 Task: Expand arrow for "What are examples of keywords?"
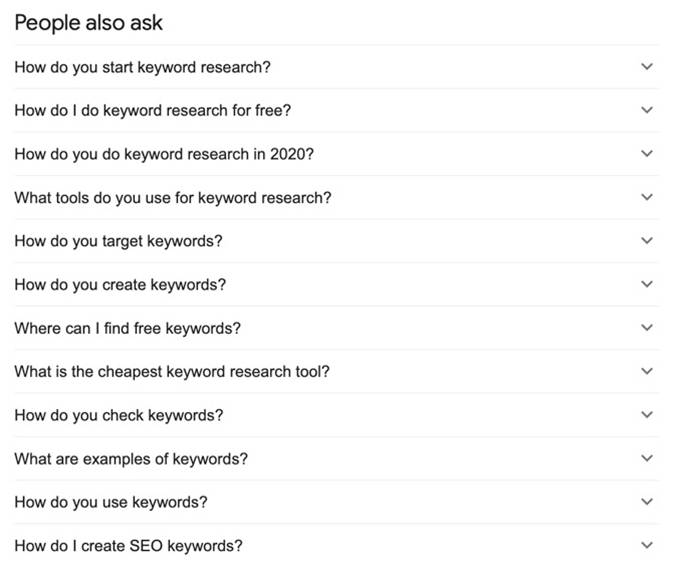[646, 458]
